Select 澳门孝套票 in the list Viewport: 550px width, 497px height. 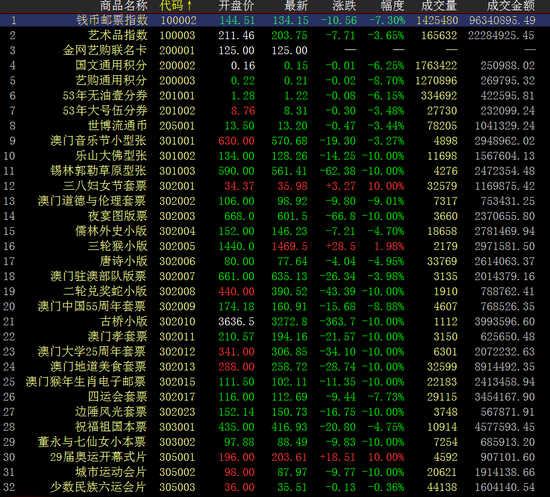[x=118, y=337]
